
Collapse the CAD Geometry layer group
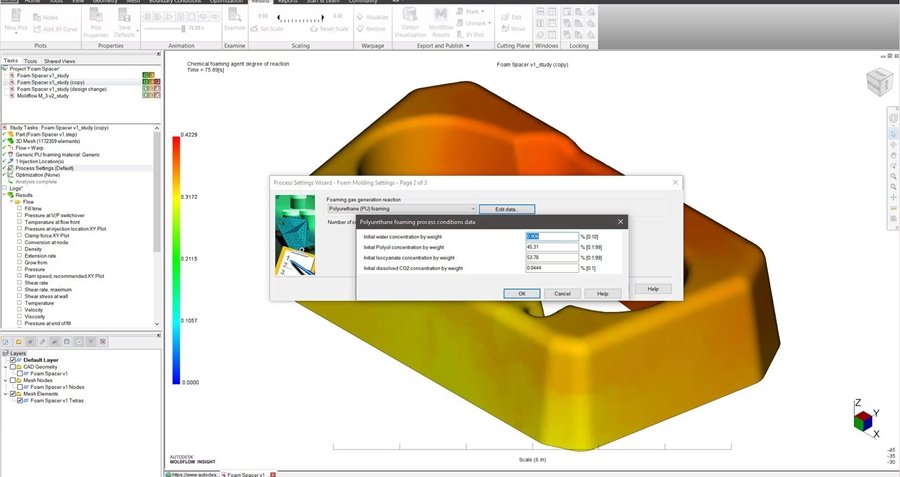pyautogui.click(x=6, y=367)
